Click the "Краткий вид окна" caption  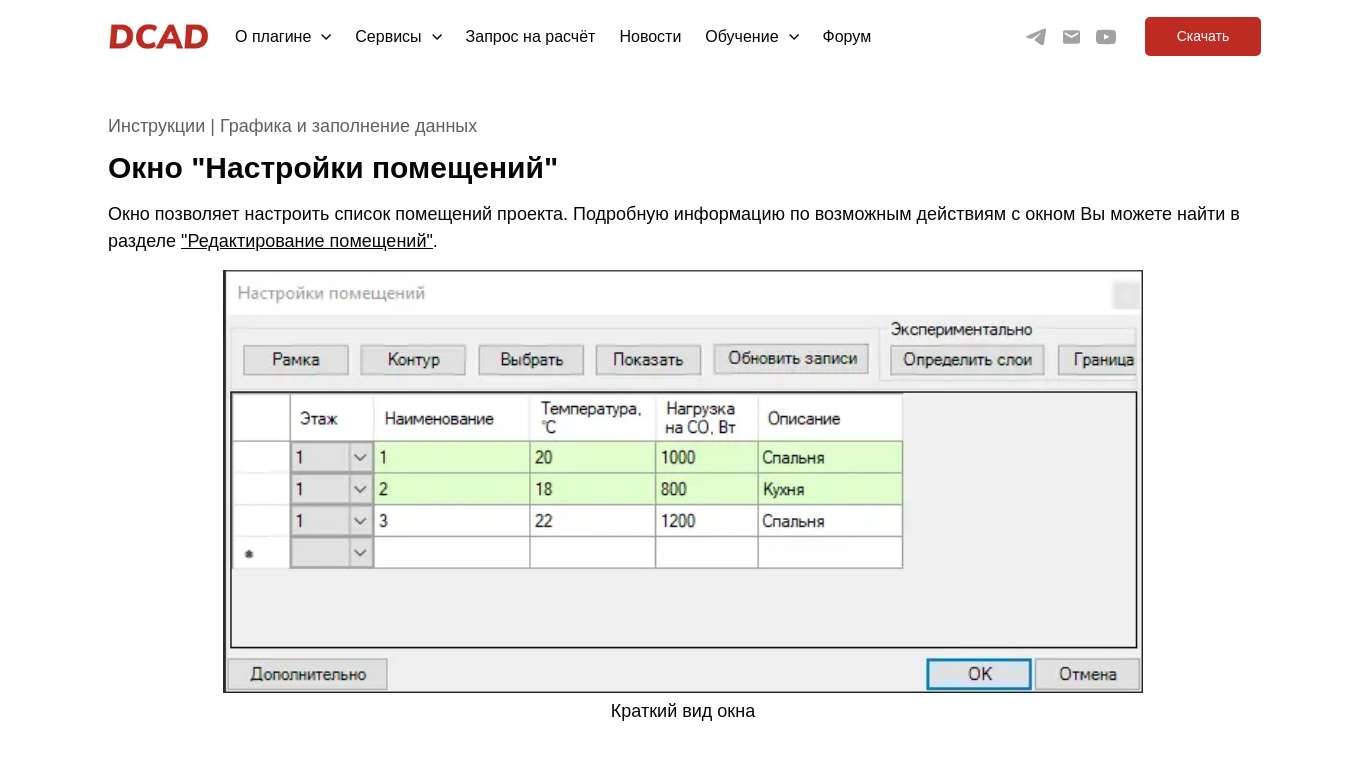pos(683,711)
